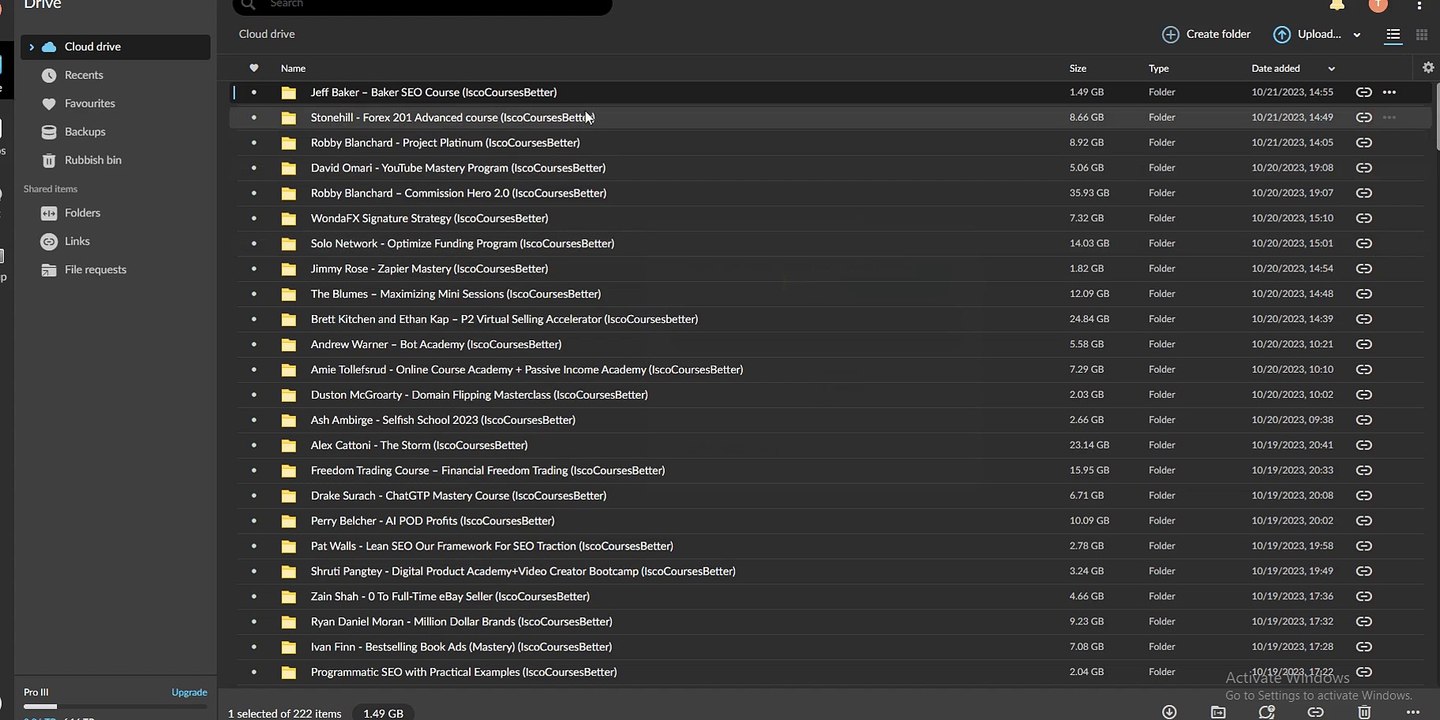Click the move-to-folder icon in bottom bar

pyautogui.click(x=1218, y=712)
